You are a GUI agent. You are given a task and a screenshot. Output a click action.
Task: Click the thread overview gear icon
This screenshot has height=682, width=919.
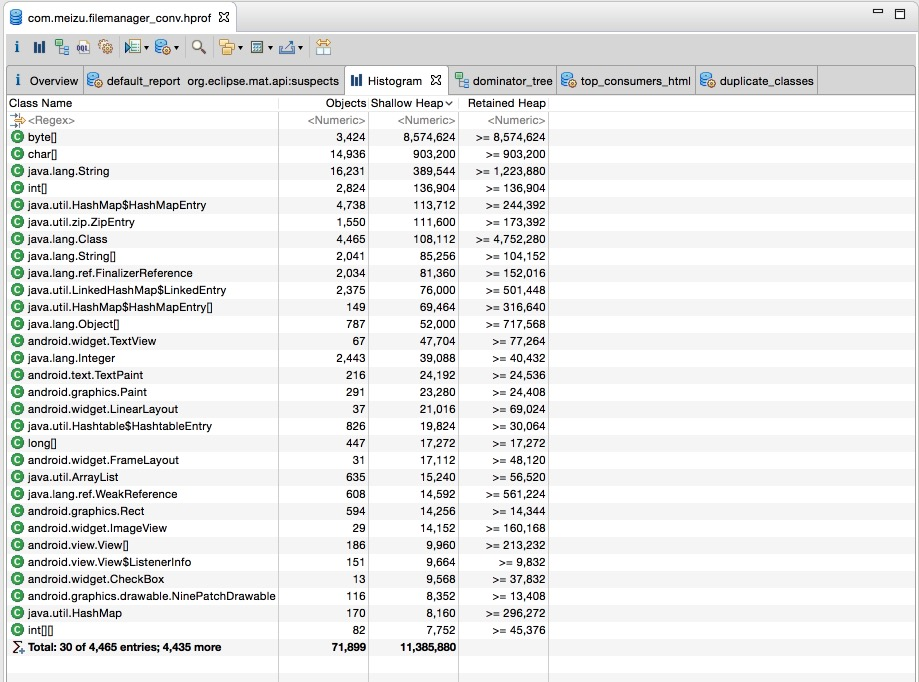point(106,47)
